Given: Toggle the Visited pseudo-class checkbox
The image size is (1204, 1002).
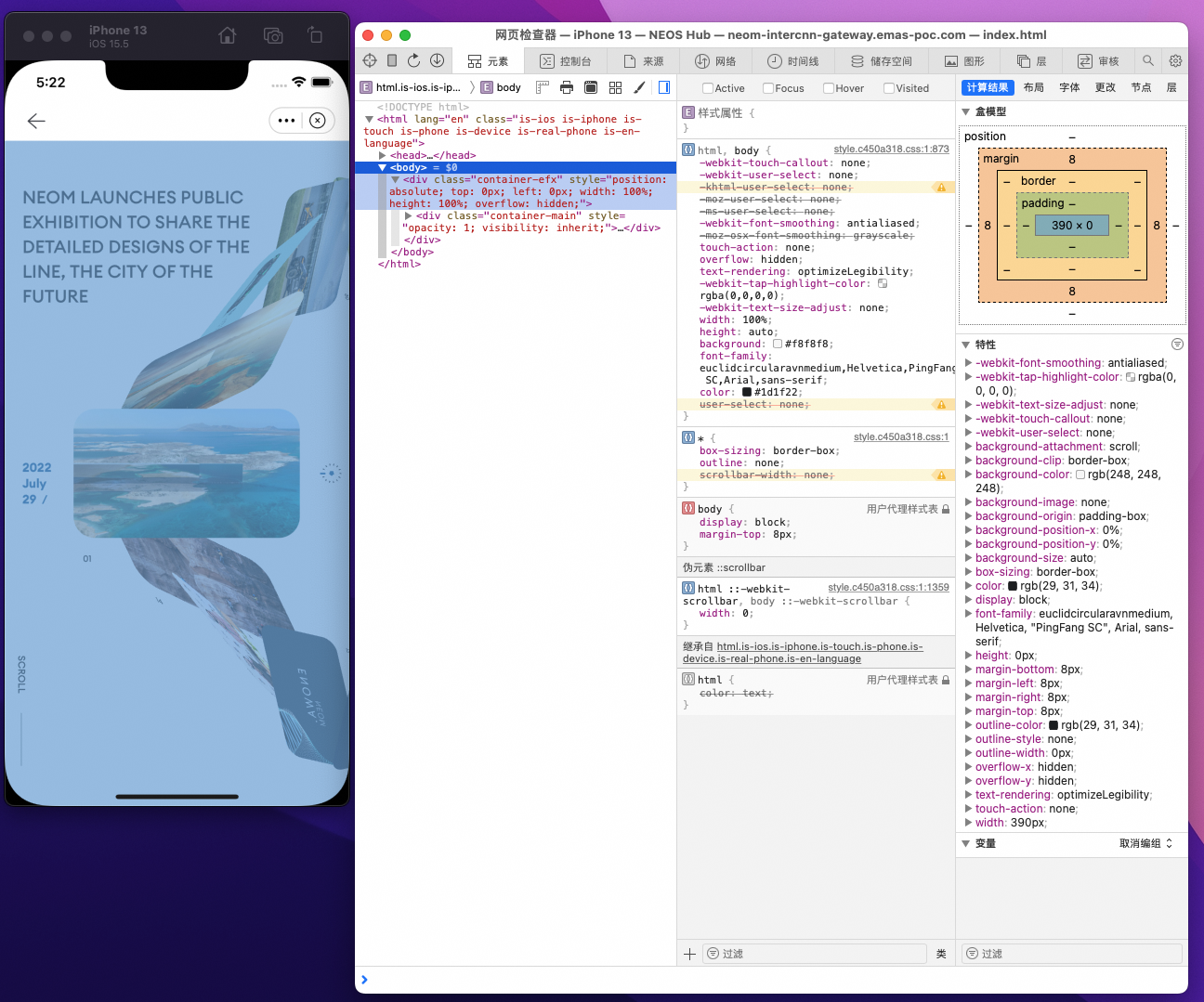Looking at the screenshot, I should click(889, 88).
